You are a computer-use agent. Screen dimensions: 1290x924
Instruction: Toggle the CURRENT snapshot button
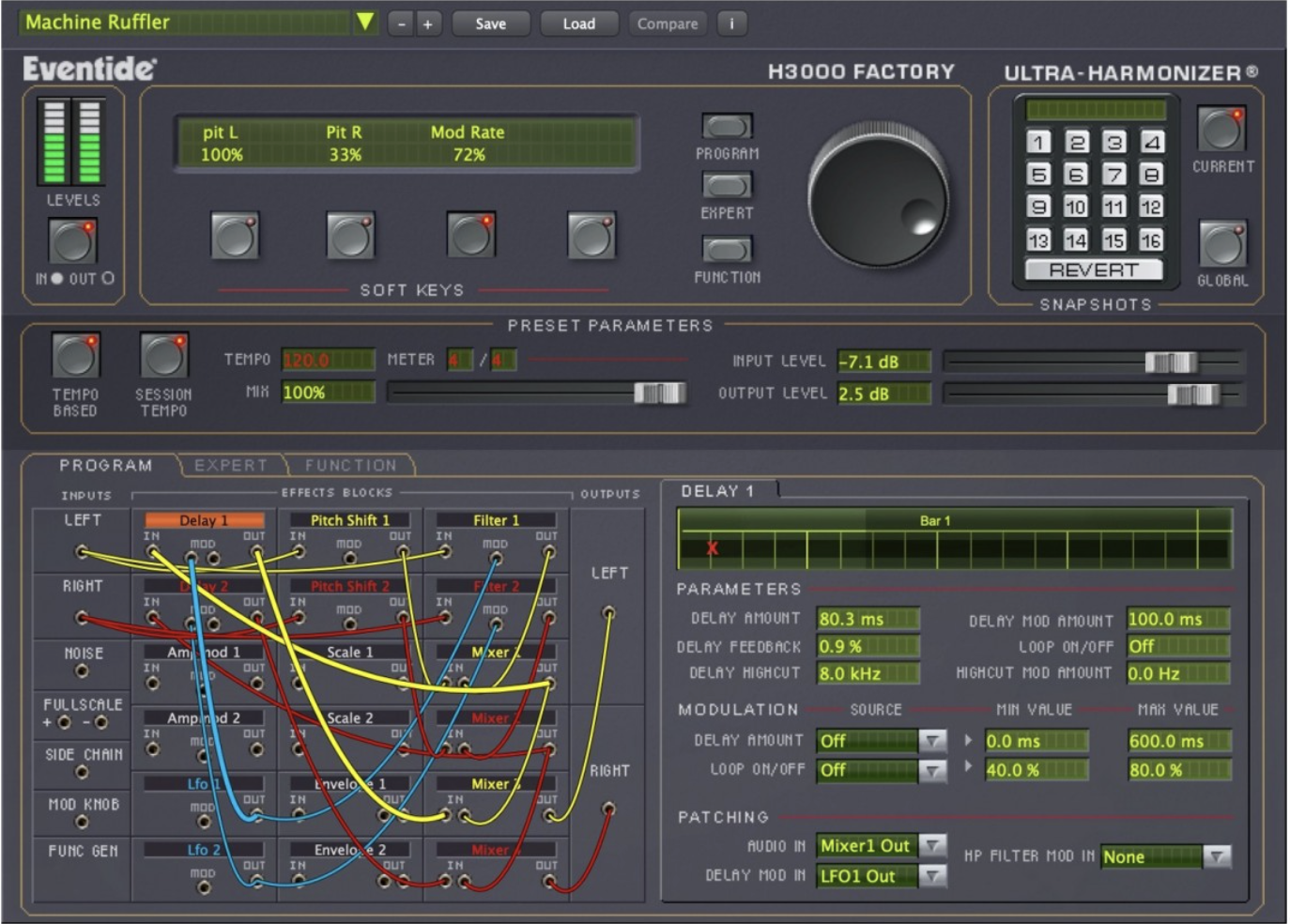coord(1221,129)
